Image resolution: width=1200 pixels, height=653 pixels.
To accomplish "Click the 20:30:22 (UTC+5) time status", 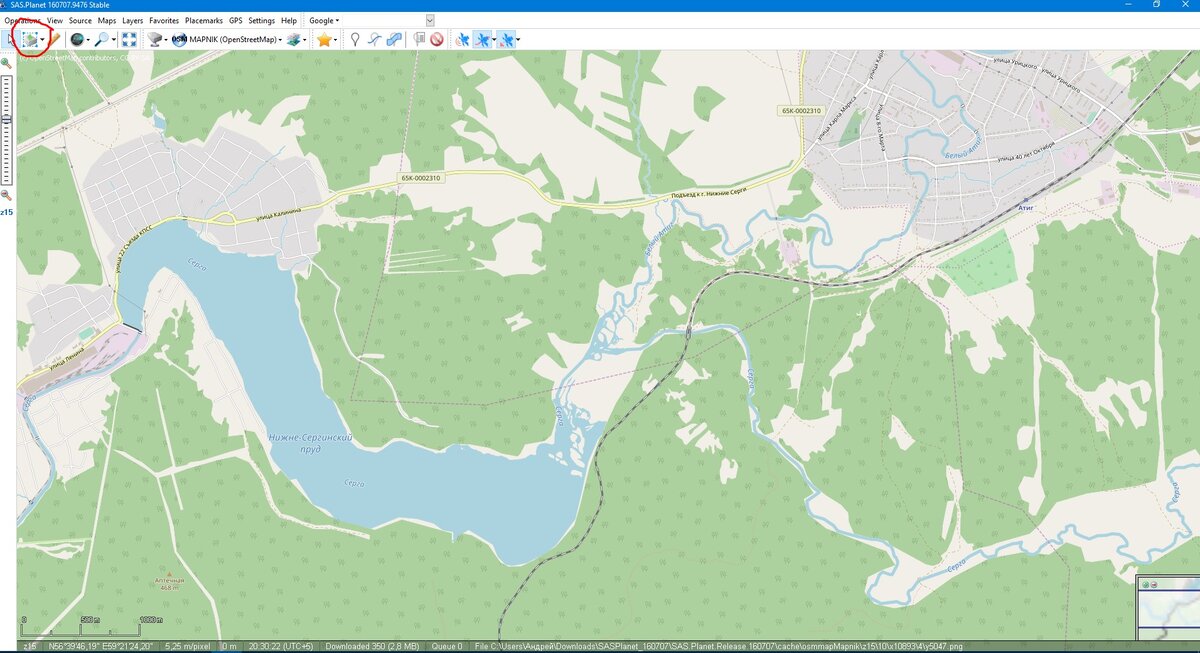I will [281, 646].
